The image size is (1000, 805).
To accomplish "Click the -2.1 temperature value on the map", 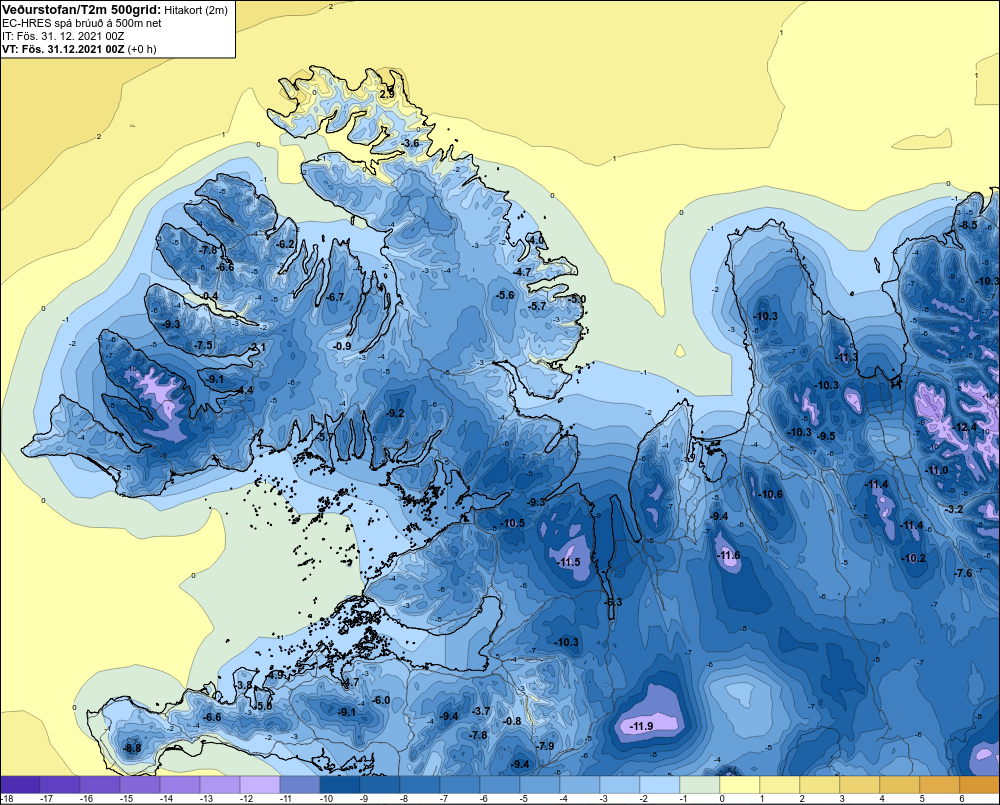I will click(x=256, y=348).
